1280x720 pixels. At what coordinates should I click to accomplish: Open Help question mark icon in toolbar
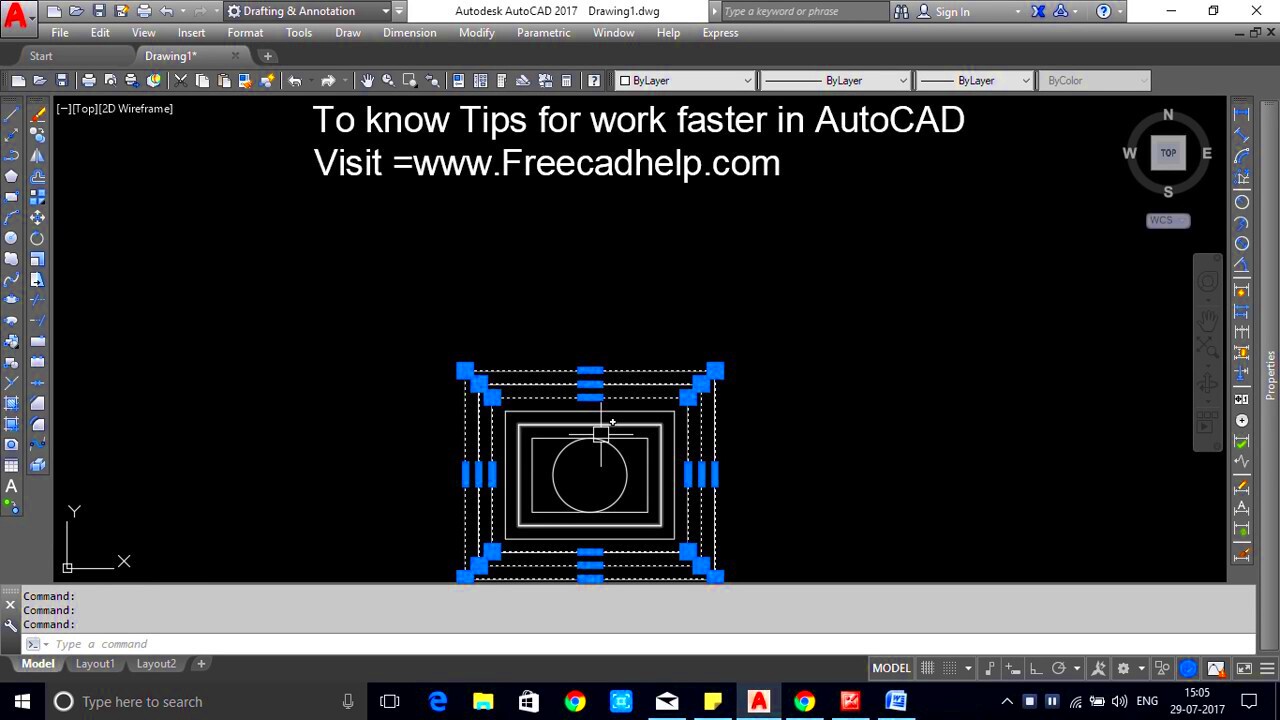coord(594,81)
